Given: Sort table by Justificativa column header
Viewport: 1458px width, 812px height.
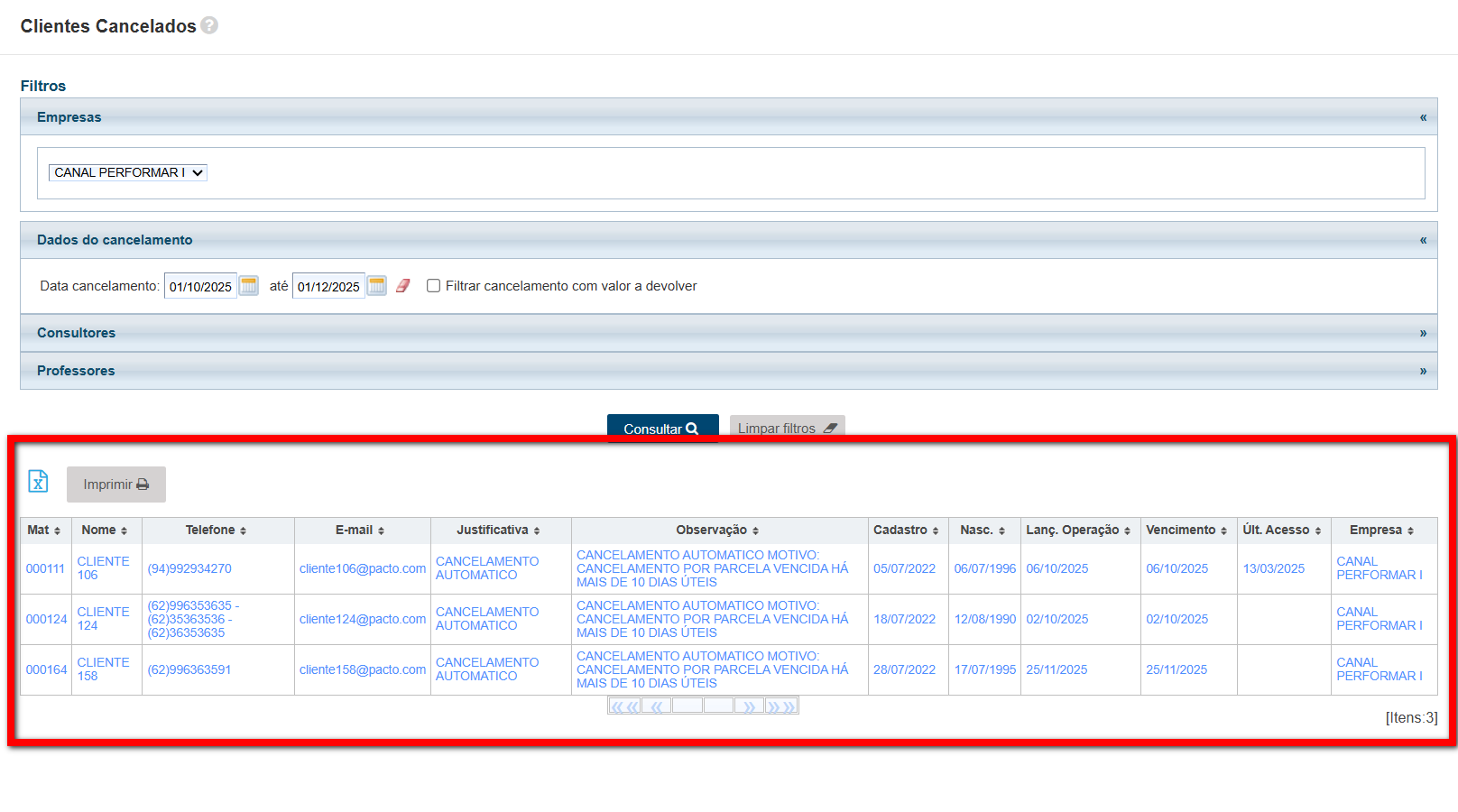Looking at the screenshot, I should click(498, 531).
